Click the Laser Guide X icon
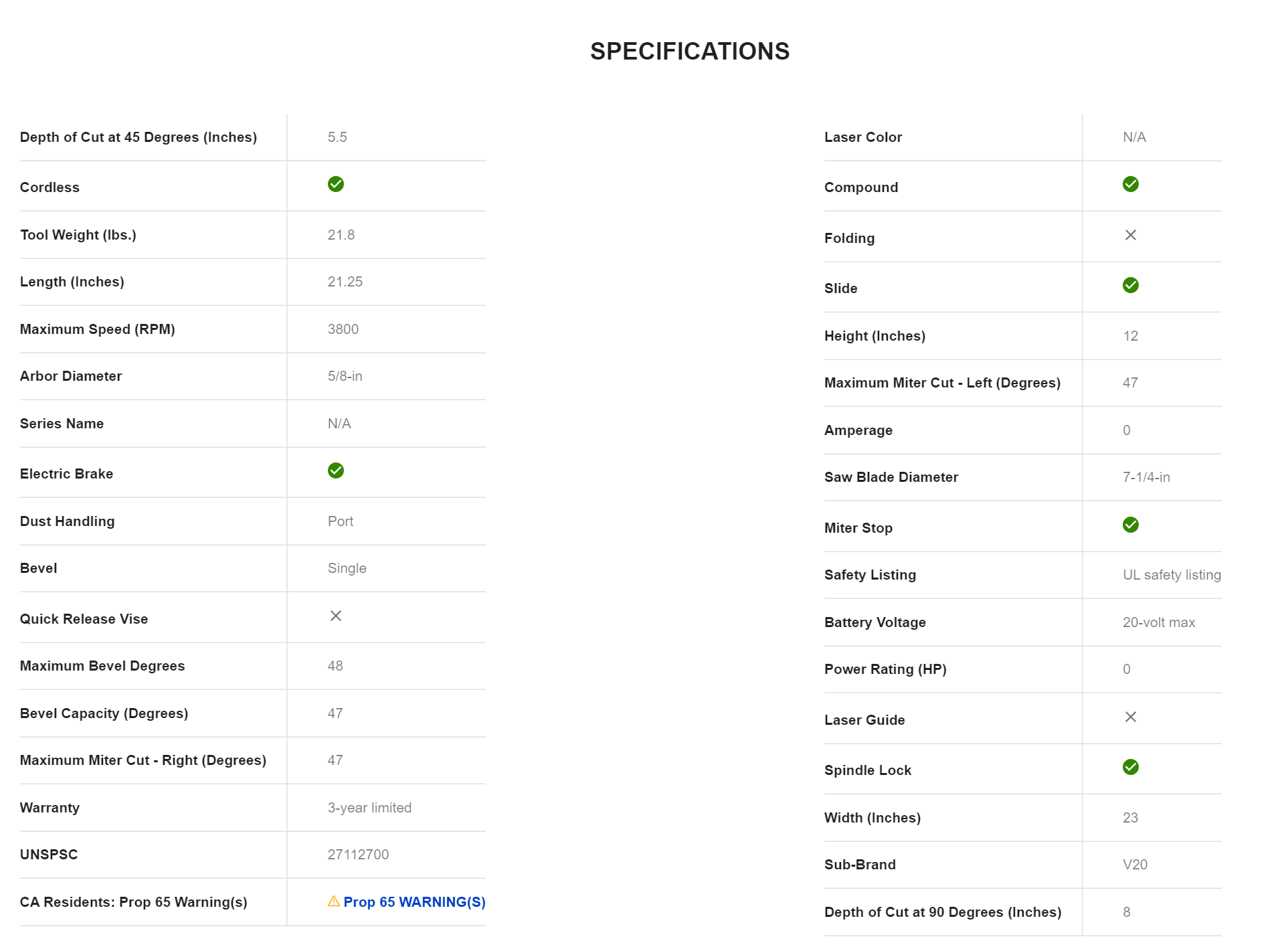The width and height of the screenshot is (1288, 951). point(1131,717)
